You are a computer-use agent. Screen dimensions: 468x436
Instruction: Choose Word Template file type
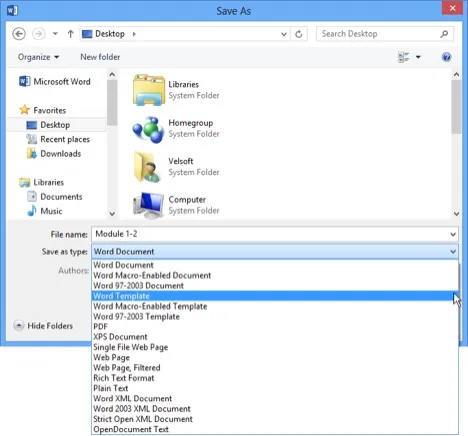pyautogui.click(x=275, y=296)
